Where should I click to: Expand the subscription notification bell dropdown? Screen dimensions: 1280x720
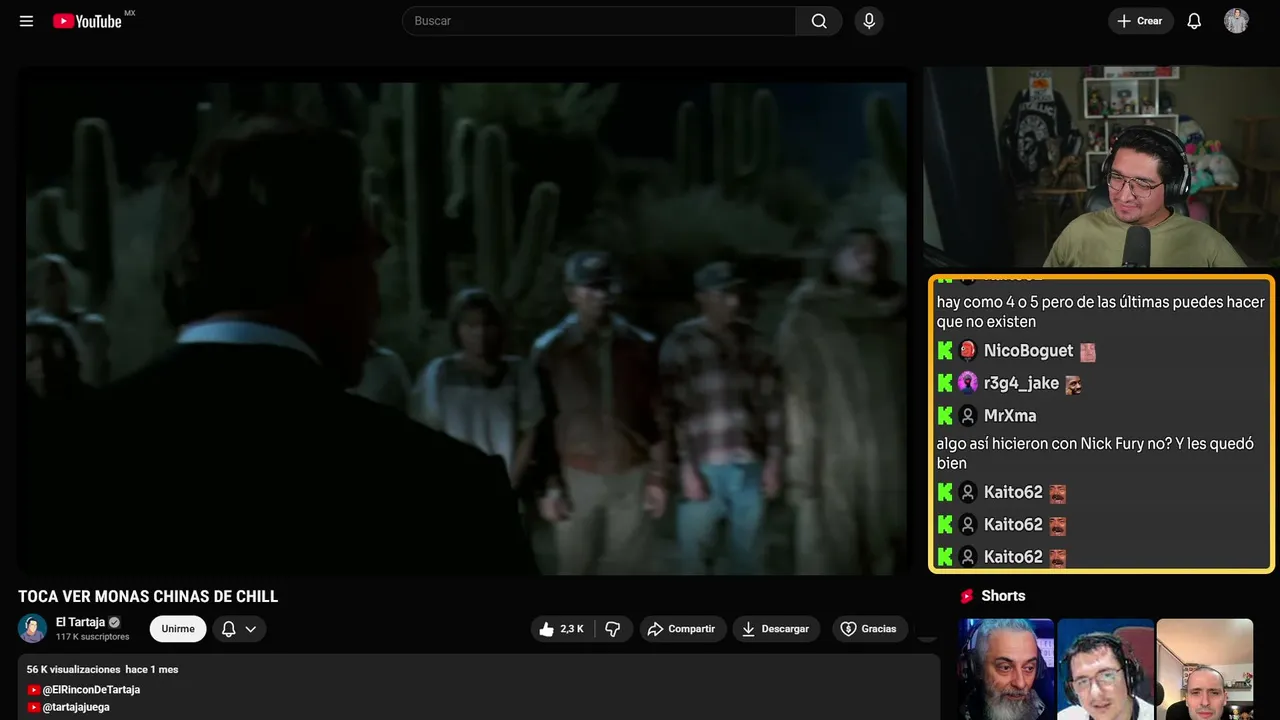tap(239, 629)
